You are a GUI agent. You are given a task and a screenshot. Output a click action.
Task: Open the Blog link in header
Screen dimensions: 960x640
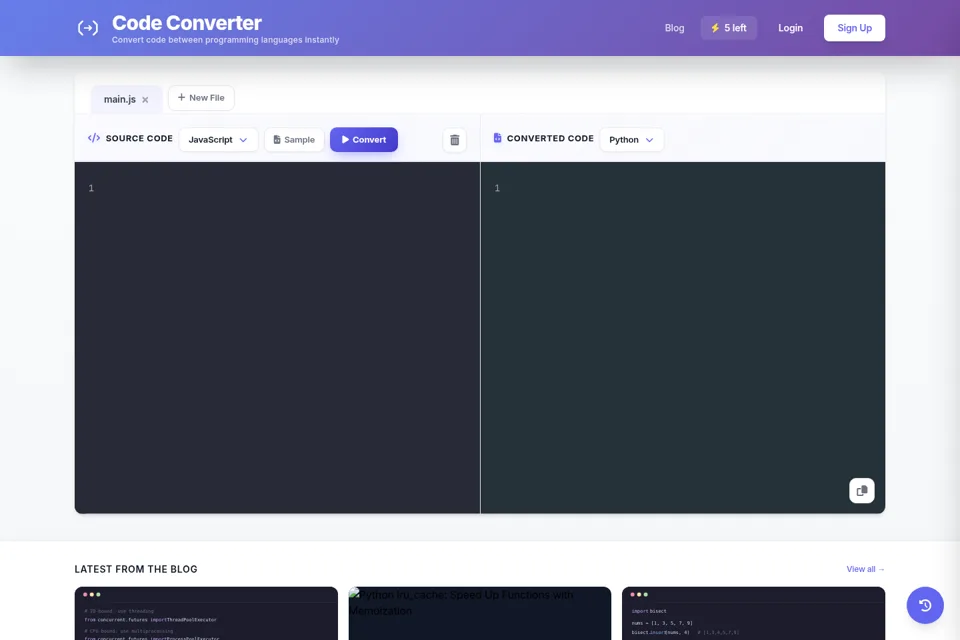(674, 28)
